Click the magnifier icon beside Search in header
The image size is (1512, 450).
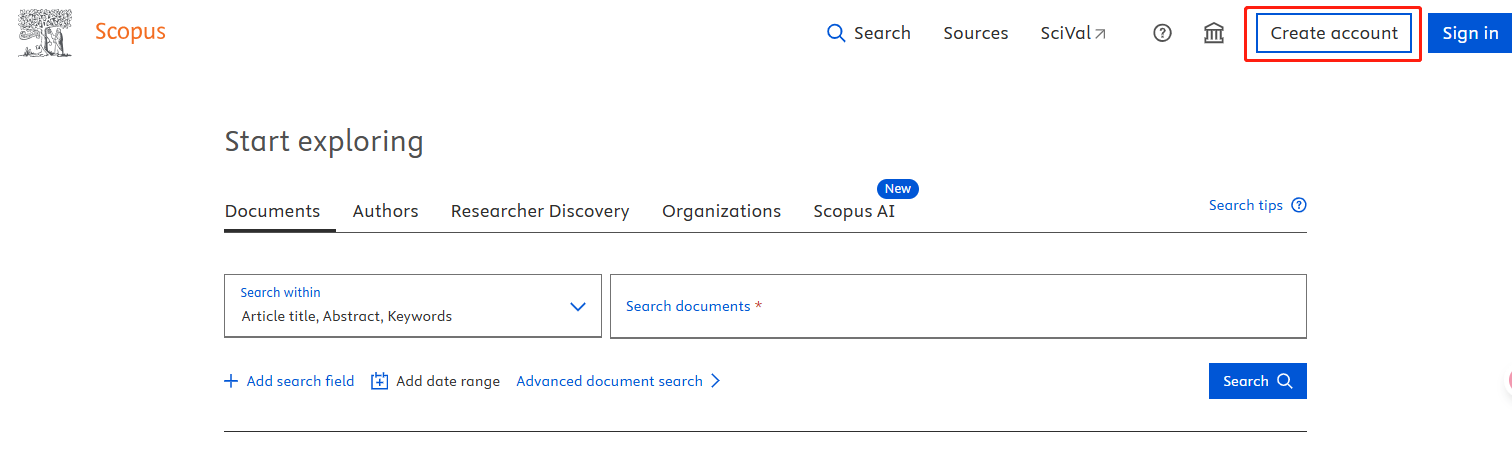pos(836,33)
